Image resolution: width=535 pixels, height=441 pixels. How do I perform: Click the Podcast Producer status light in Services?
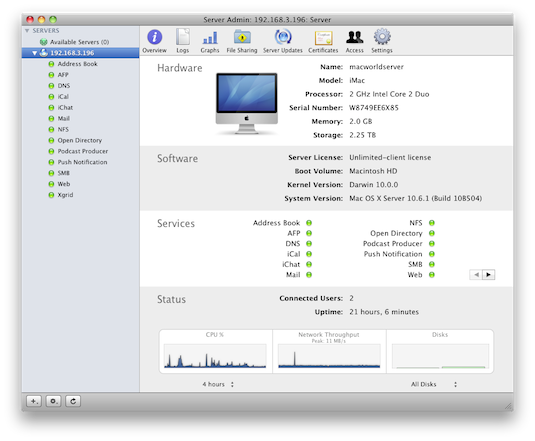coord(432,244)
